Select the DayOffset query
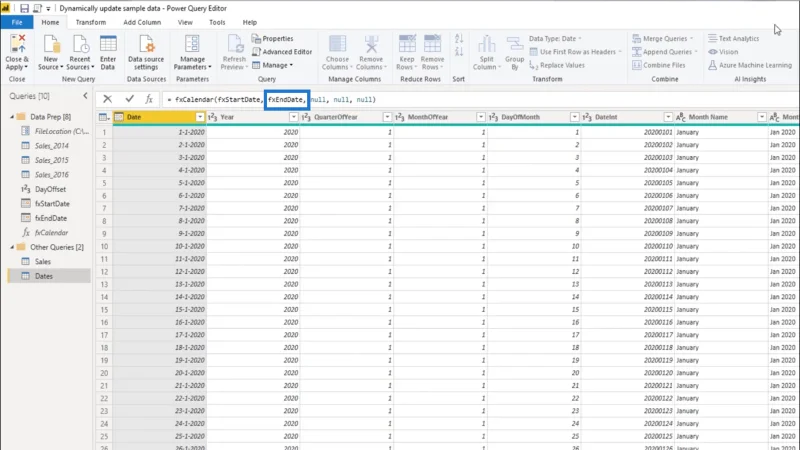800x450 pixels. pyautogui.click(x=50, y=189)
